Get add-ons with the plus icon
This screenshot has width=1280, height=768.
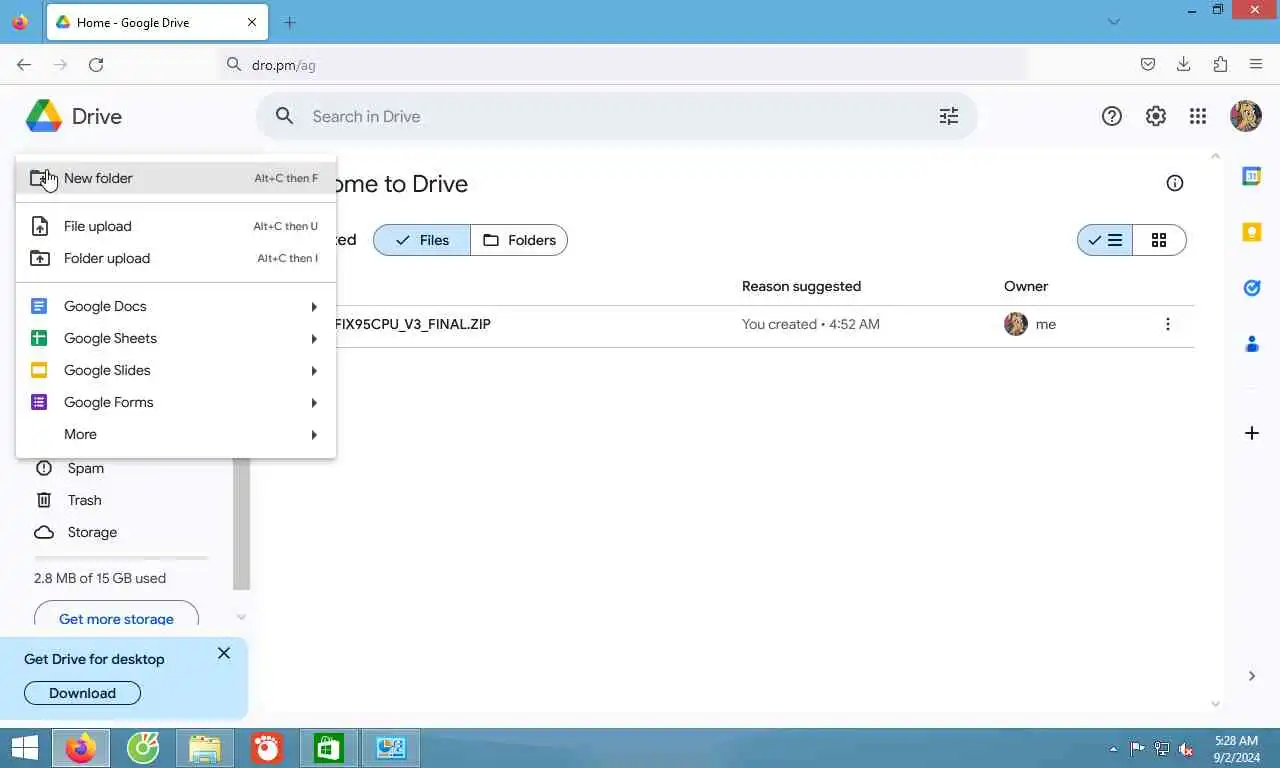click(1252, 433)
